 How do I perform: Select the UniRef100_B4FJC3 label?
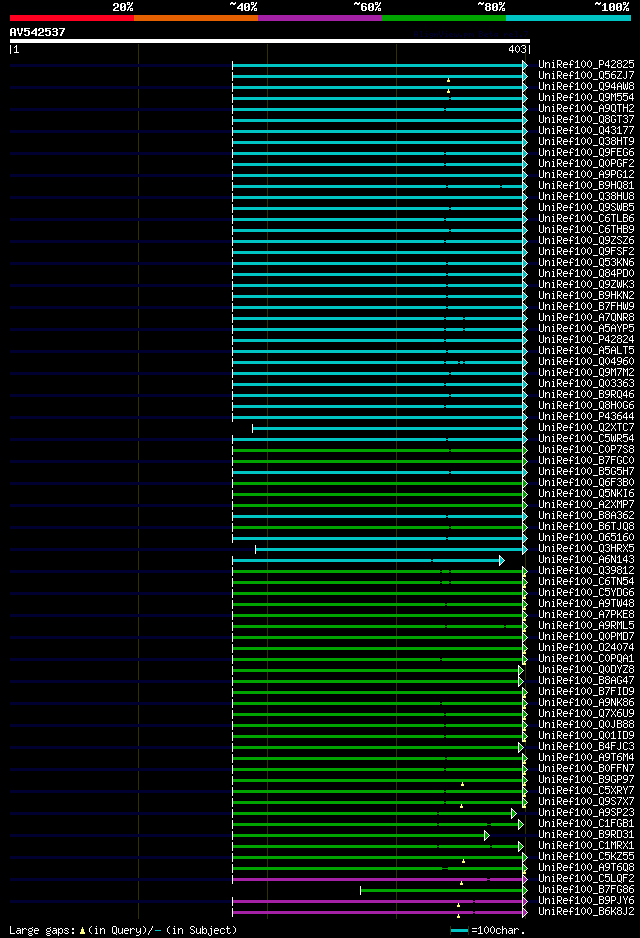point(586,747)
